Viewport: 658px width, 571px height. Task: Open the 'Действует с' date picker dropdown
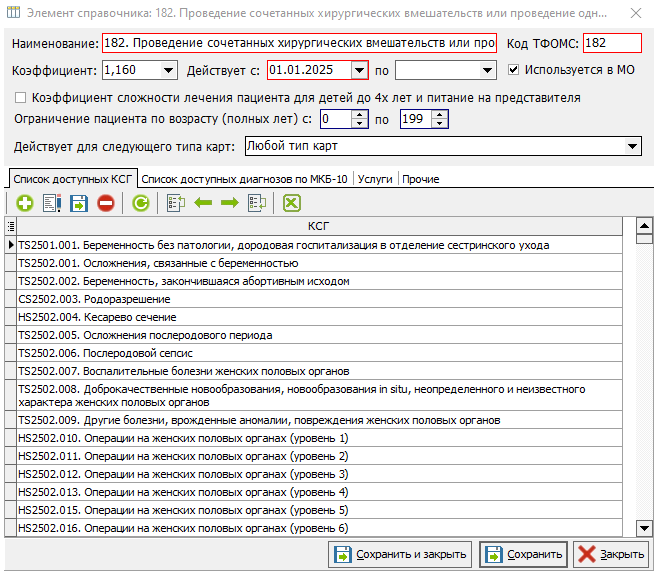359,71
